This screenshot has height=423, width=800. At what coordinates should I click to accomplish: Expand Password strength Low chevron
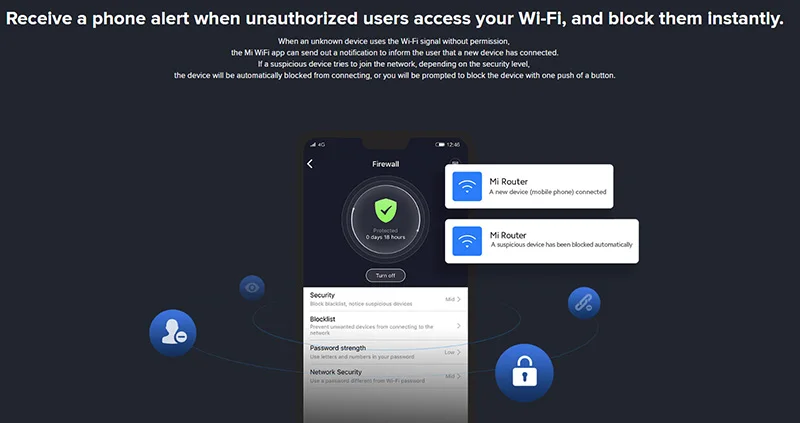[x=459, y=352]
